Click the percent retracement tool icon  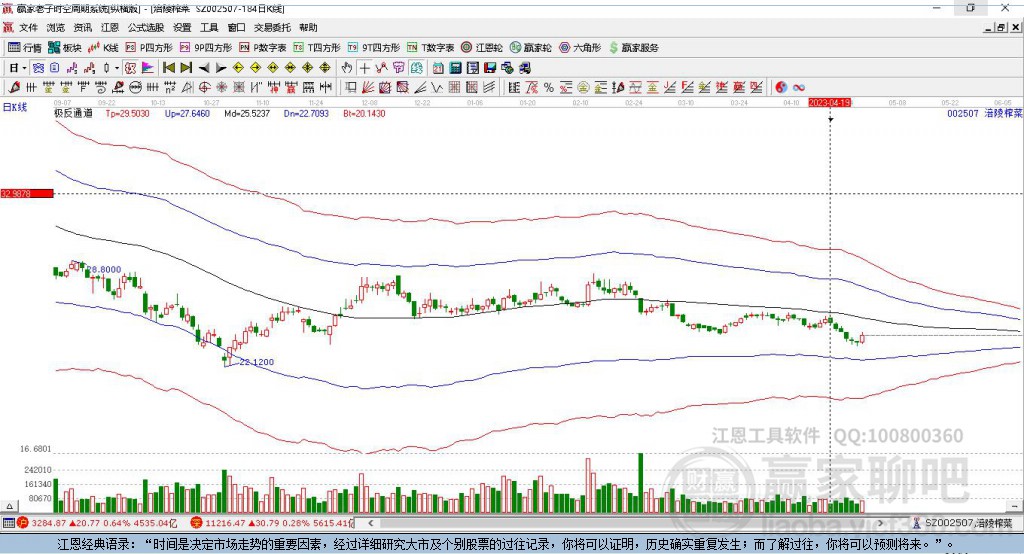click(x=549, y=88)
